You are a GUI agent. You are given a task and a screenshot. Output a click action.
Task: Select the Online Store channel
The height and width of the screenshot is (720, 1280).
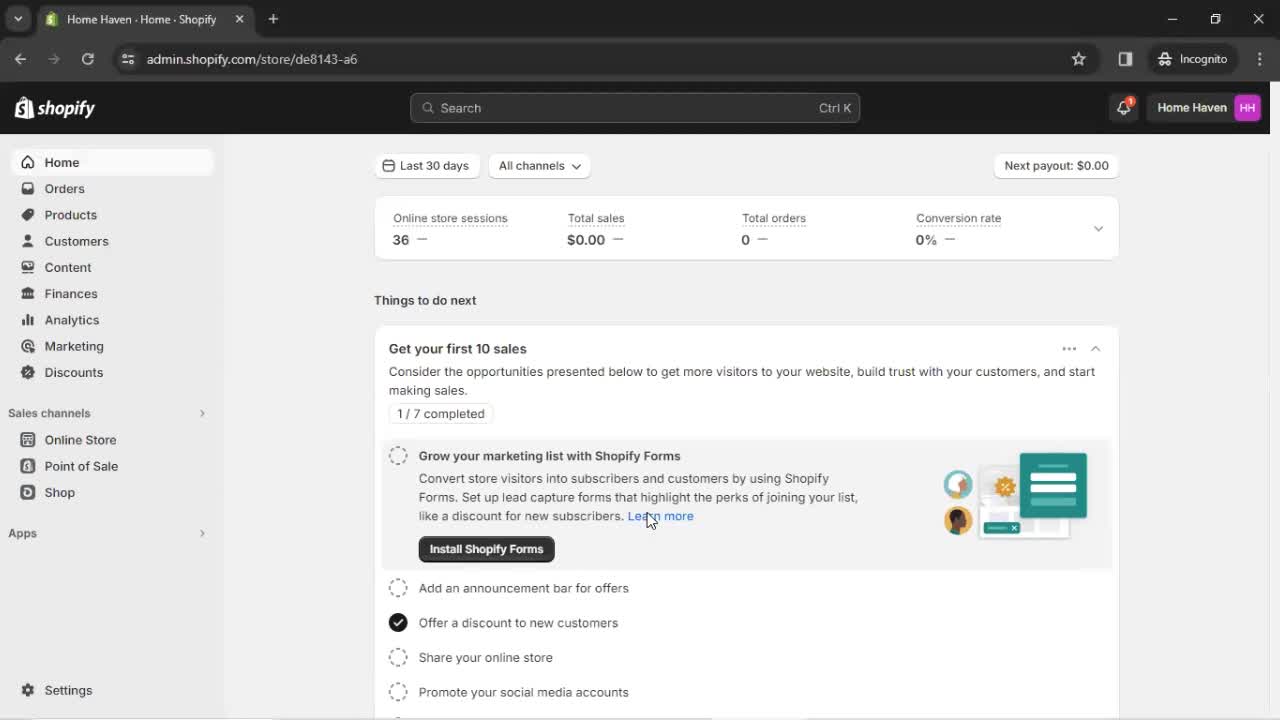pos(111,440)
